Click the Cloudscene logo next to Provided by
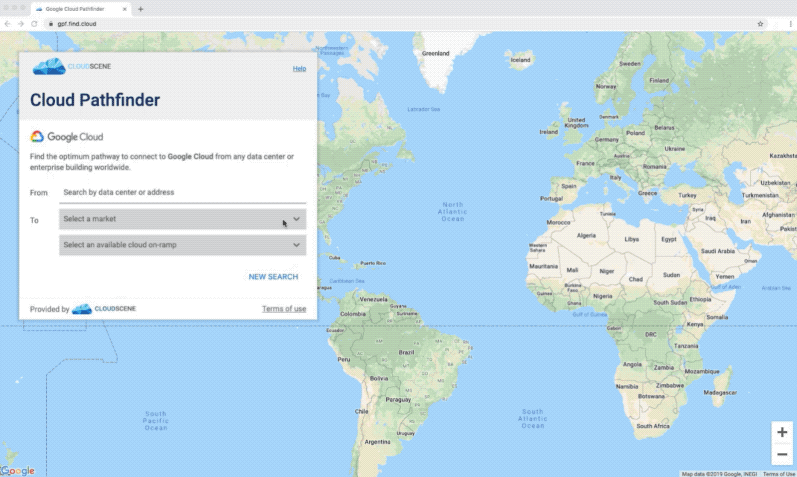This screenshot has width=797, height=477. 104,309
